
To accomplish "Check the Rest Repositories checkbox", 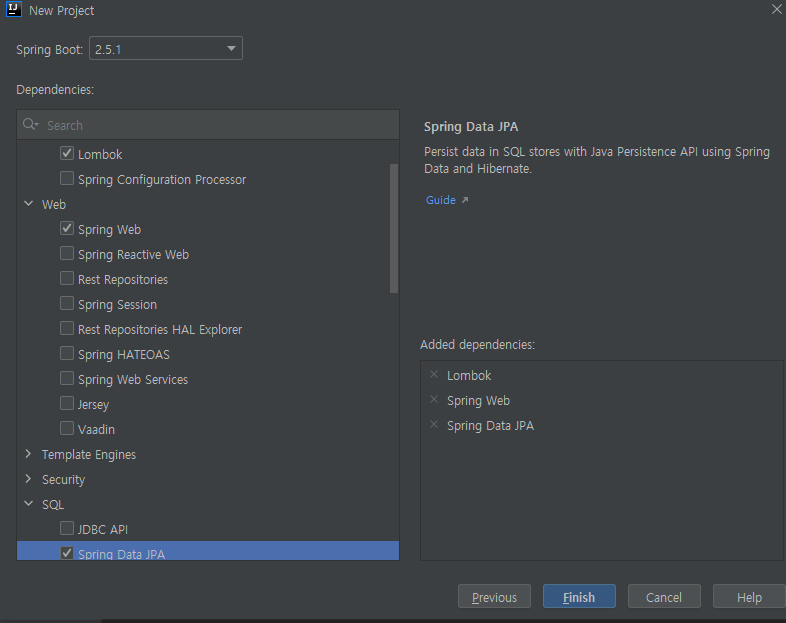I will (67, 279).
